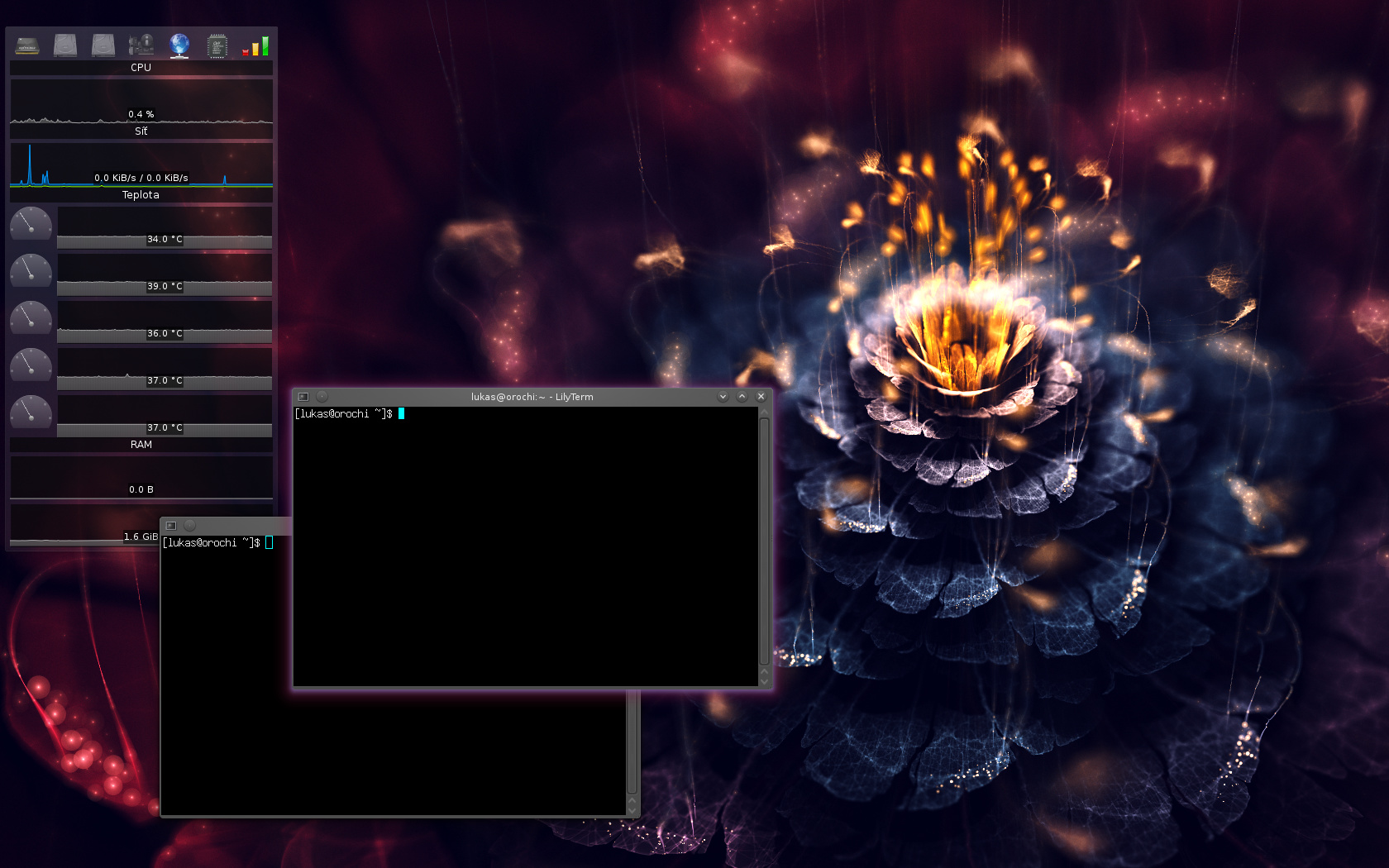Click the front LilyTerm vertical scrollbar

point(764,541)
